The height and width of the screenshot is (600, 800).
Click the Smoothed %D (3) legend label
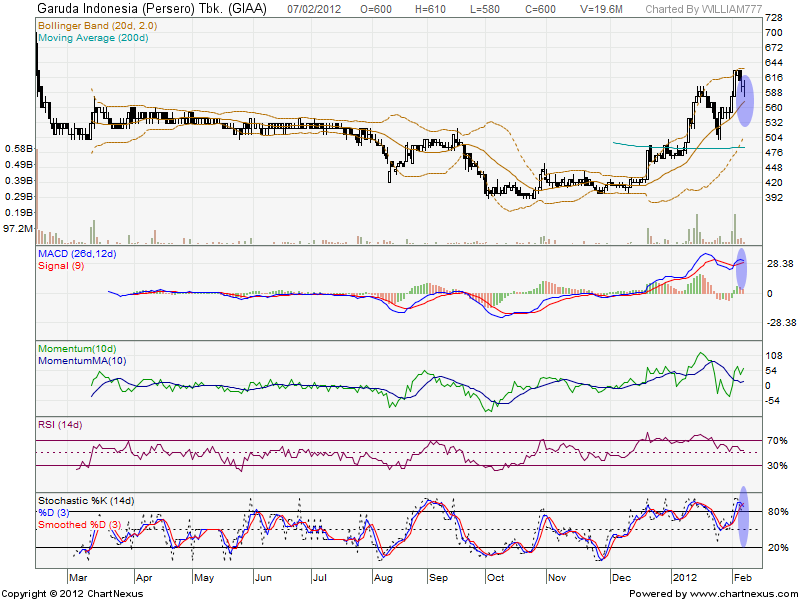click(80, 524)
